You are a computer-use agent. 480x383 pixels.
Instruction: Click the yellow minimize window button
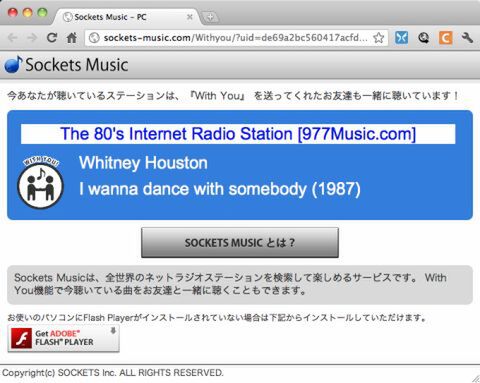(x=27, y=13)
